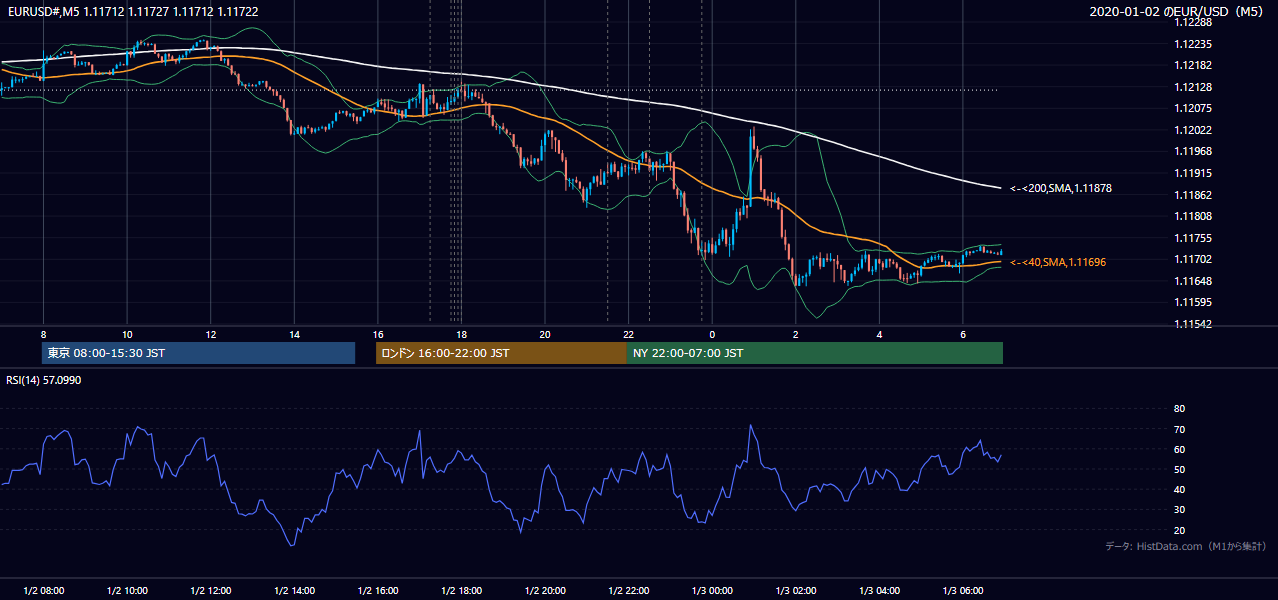The image size is (1278, 600).
Task: Click the RSI(14) 57.0990 indicator label
Action: click(43, 380)
